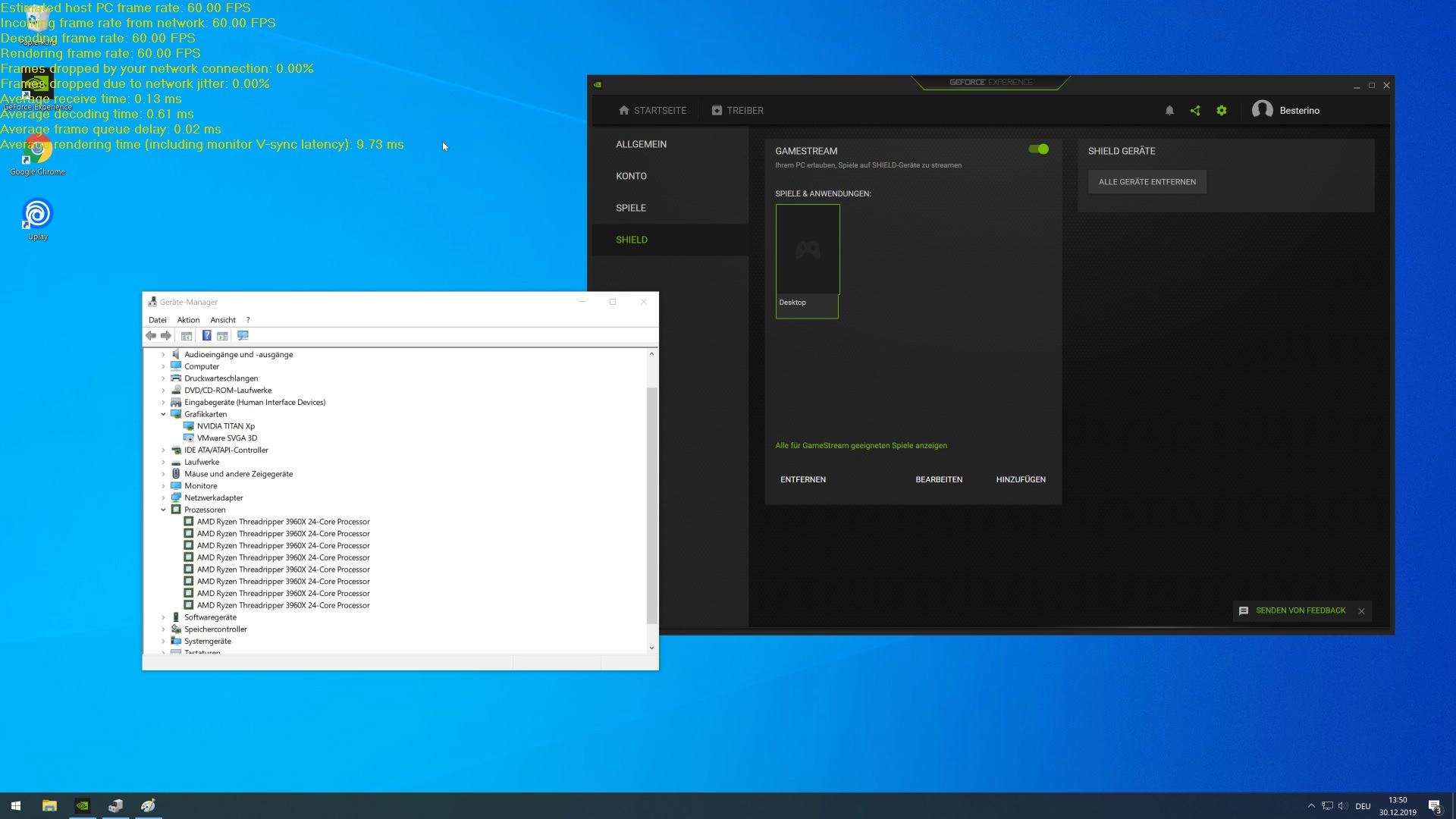
Task: Expand the Druckwarteschlangen node
Action: (163, 378)
